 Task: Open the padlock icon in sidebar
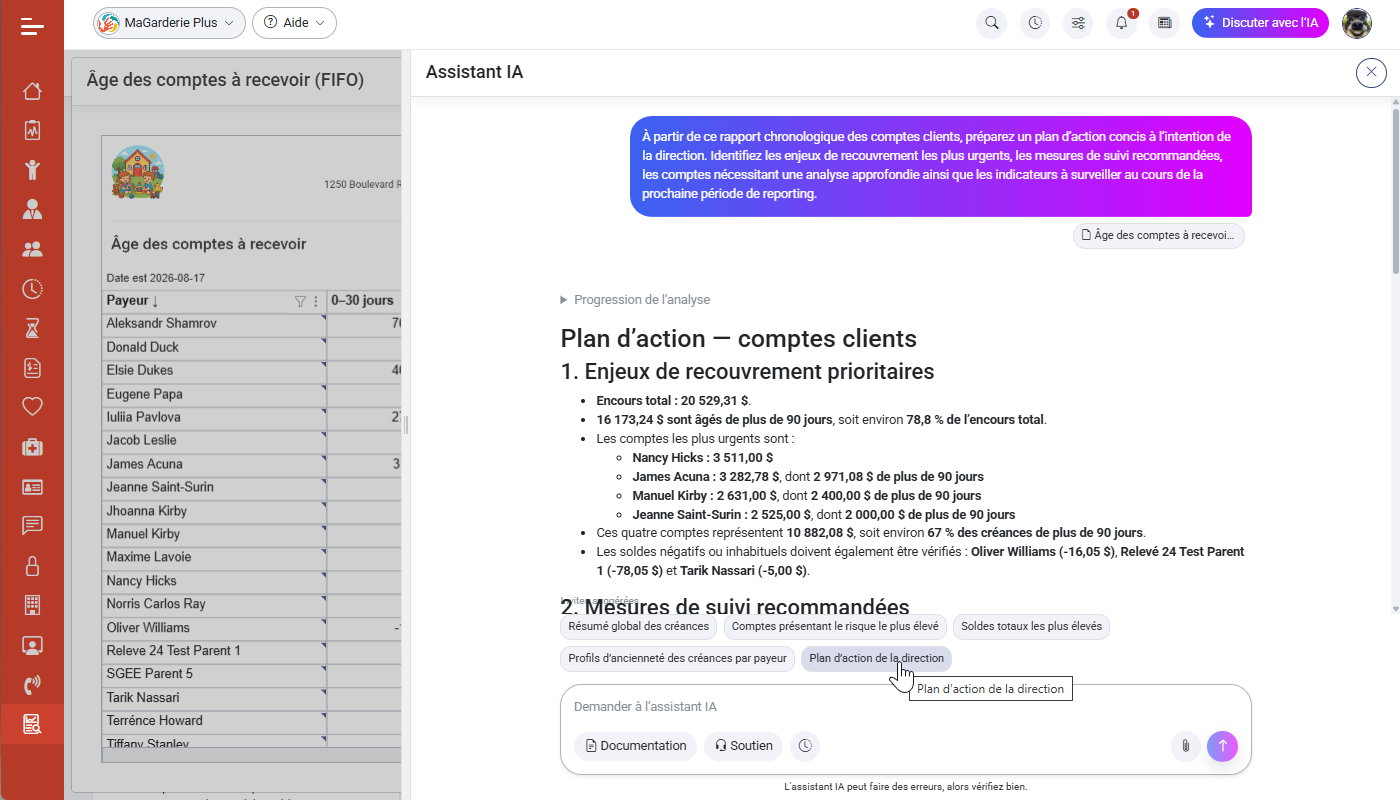click(32, 565)
